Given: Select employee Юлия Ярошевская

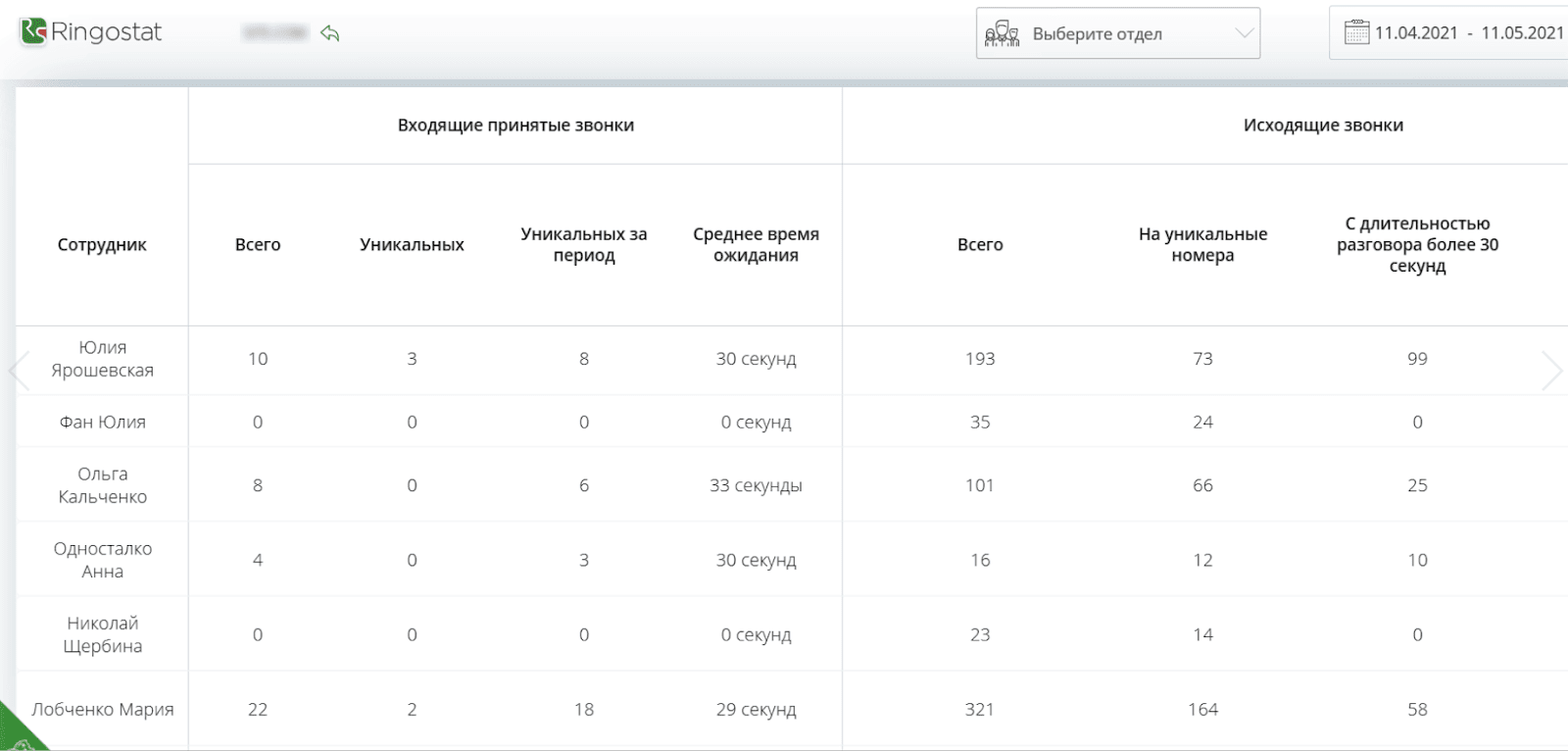Looking at the screenshot, I should coord(102,359).
